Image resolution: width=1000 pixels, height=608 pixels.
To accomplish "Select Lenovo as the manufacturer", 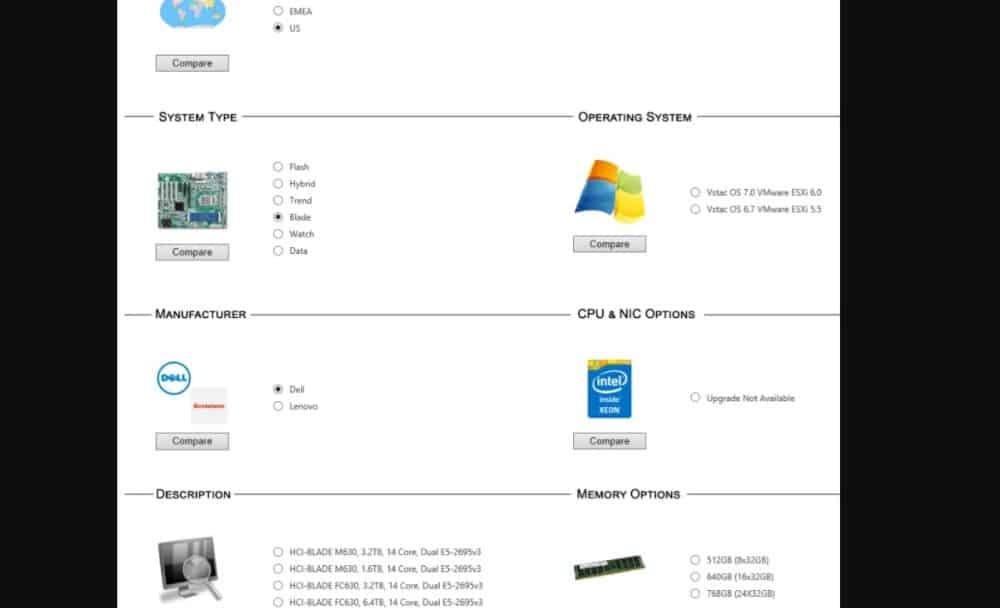I will 278,406.
